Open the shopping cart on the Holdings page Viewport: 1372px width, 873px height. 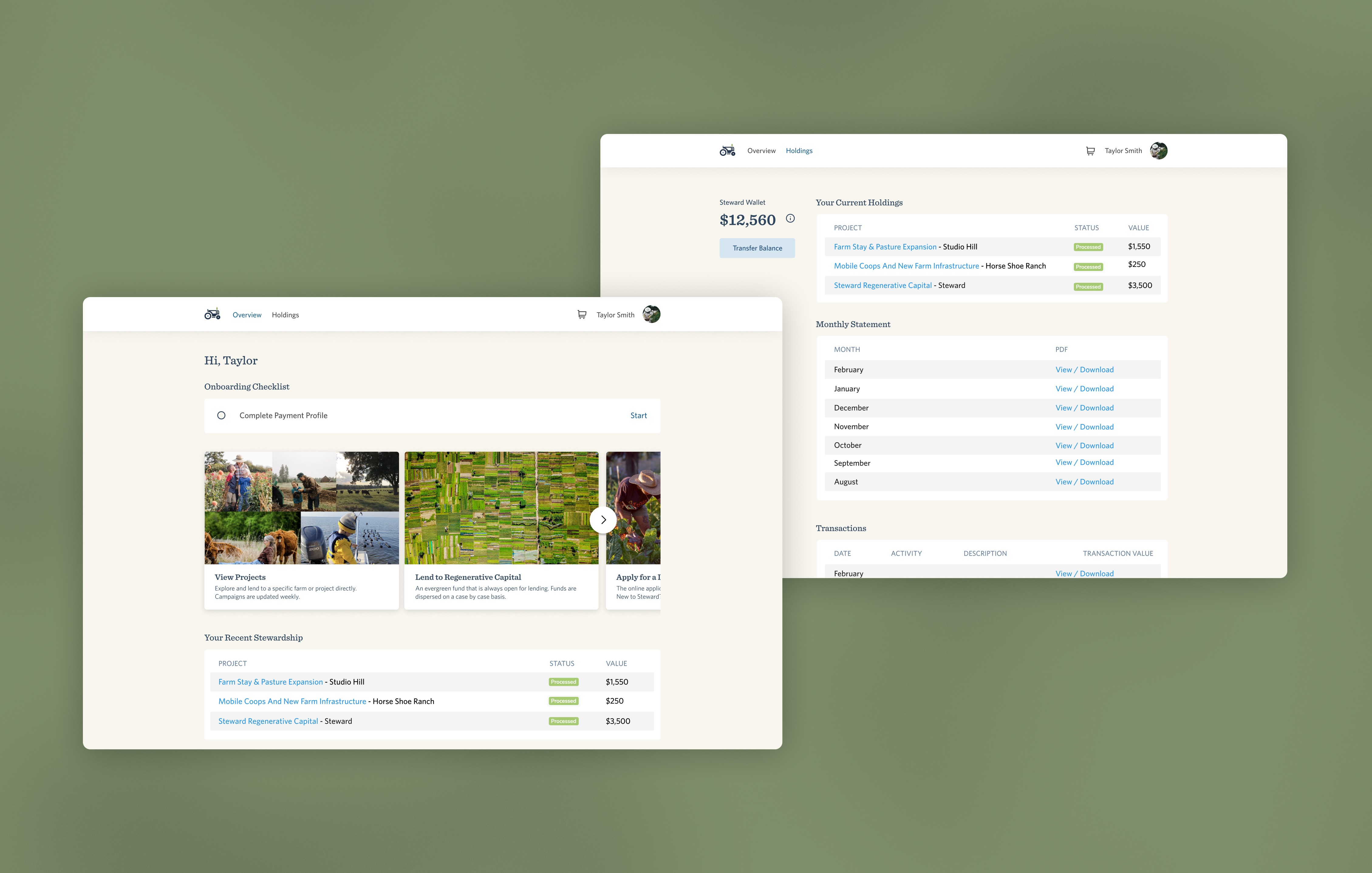[1090, 150]
